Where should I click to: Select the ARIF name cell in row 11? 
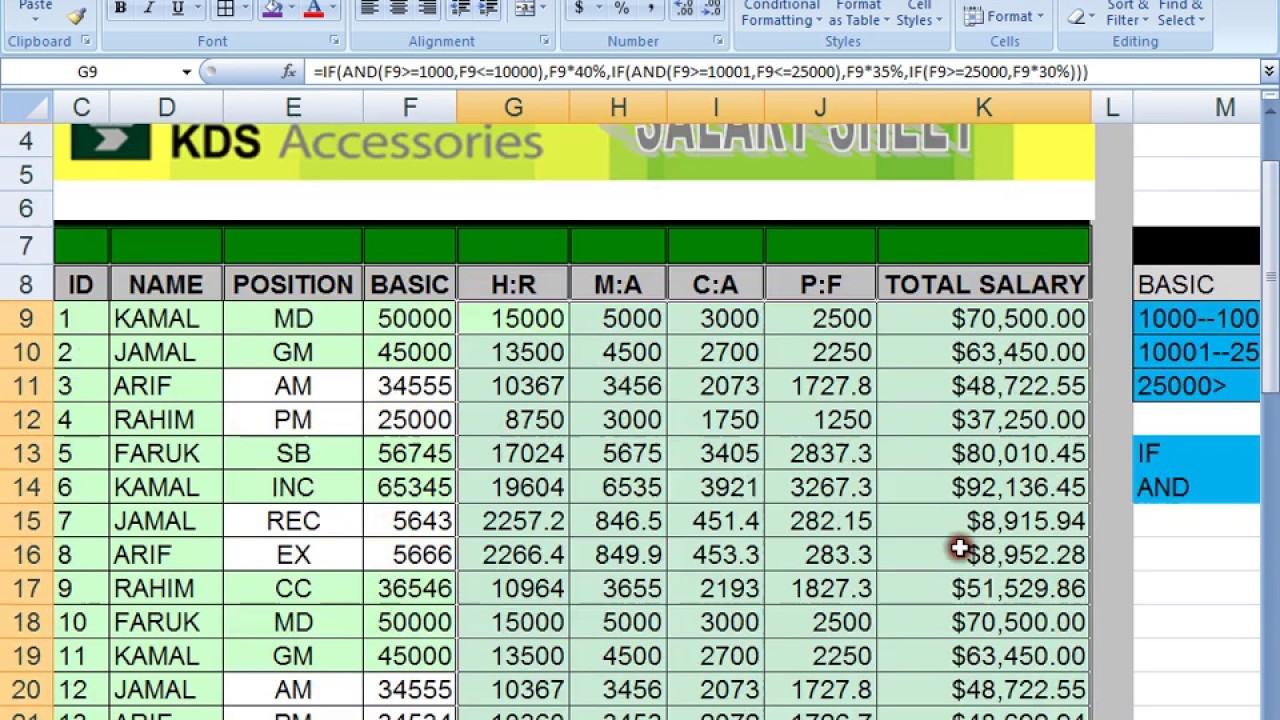[166, 386]
